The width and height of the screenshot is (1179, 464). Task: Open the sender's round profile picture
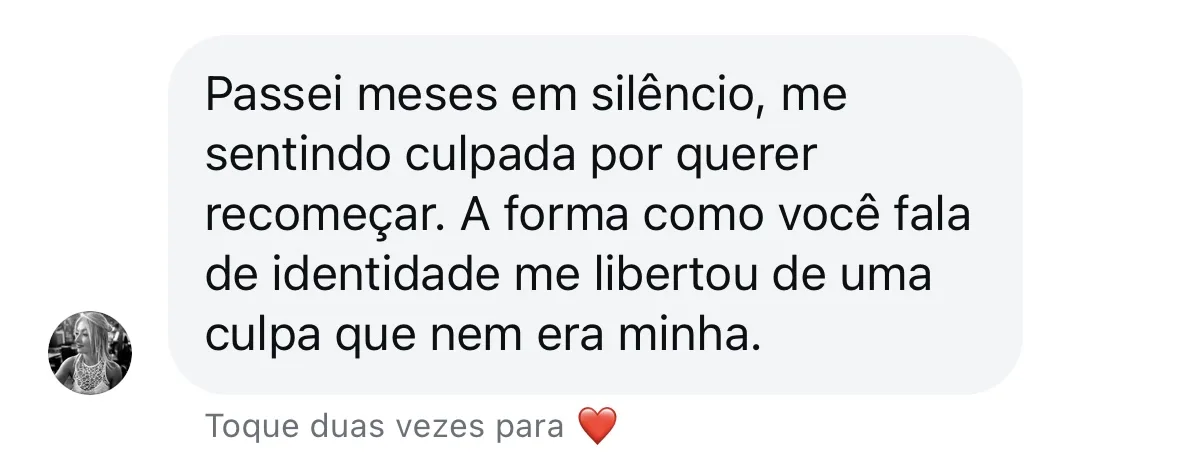(90, 353)
